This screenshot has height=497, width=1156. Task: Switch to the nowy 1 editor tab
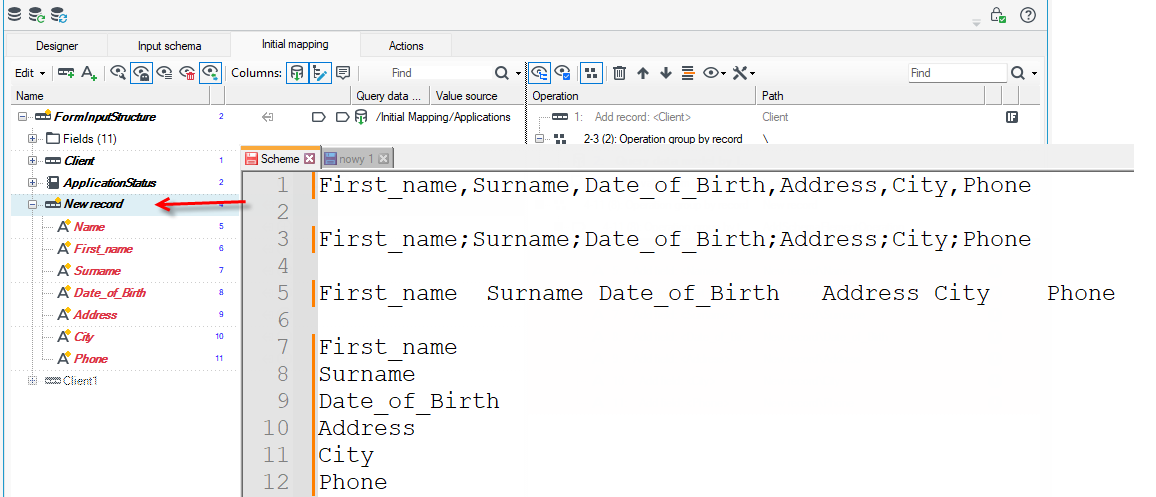pyautogui.click(x=358, y=159)
